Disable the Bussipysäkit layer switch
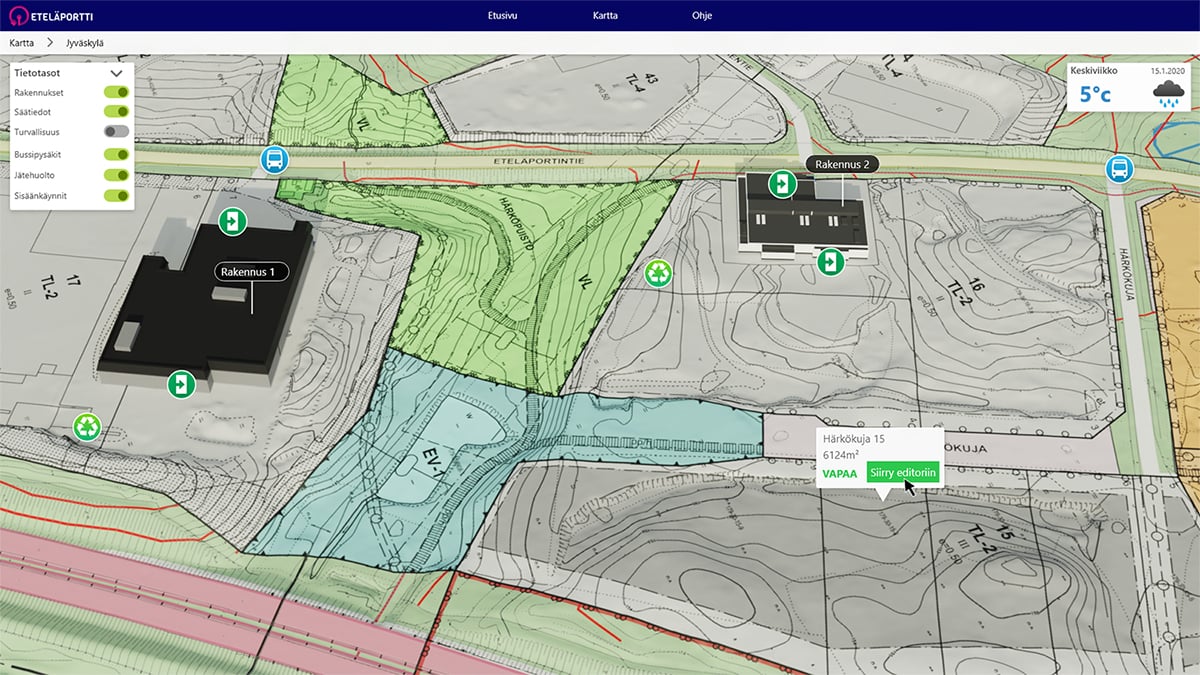Image resolution: width=1200 pixels, height=675 pixels. tap(116, 155)
